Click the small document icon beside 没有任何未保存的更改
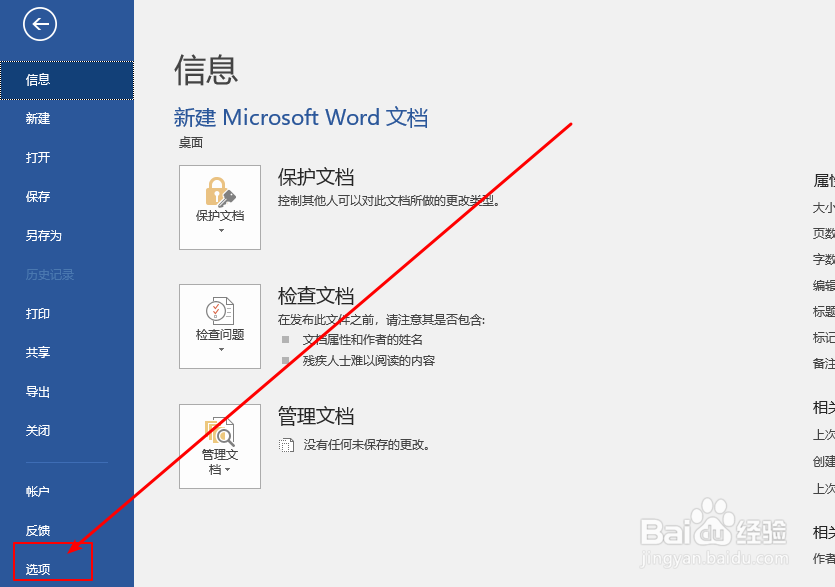The image size is (835, 587). point(286,445)
